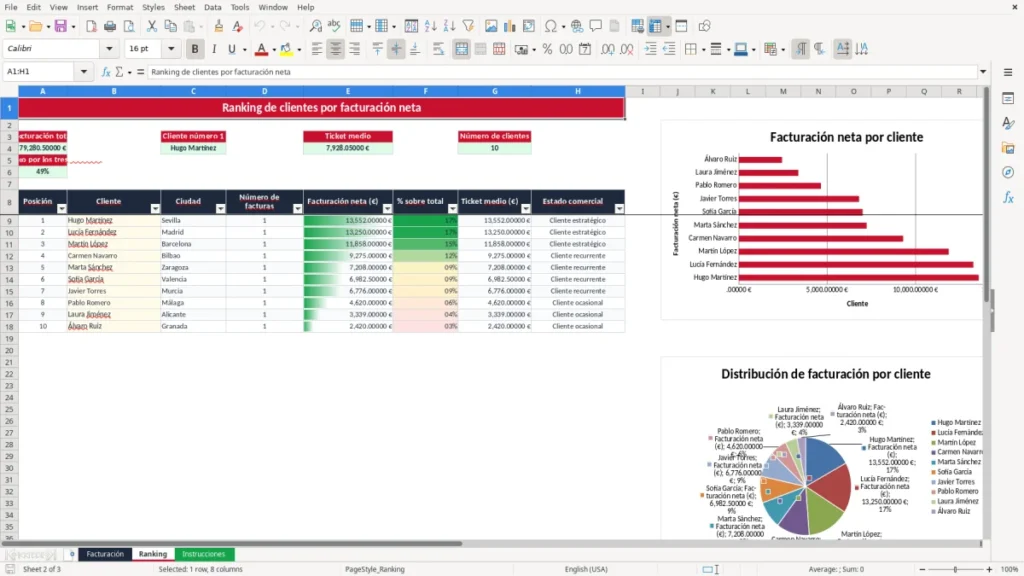The image size is (1024, 576).
Task: Click the Copy icon
Action: [170, 26]
